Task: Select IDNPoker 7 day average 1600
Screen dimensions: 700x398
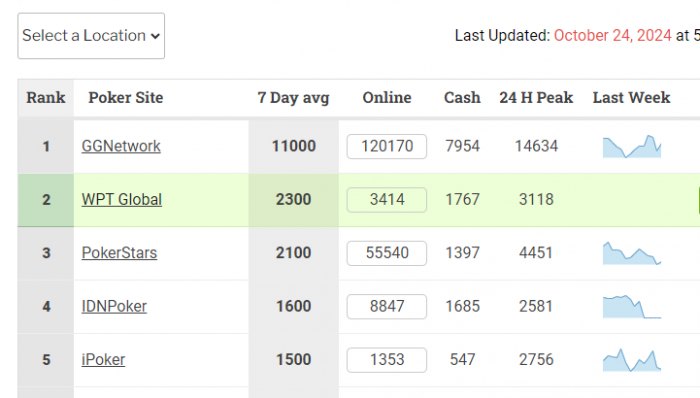Action: coord(293,306)
